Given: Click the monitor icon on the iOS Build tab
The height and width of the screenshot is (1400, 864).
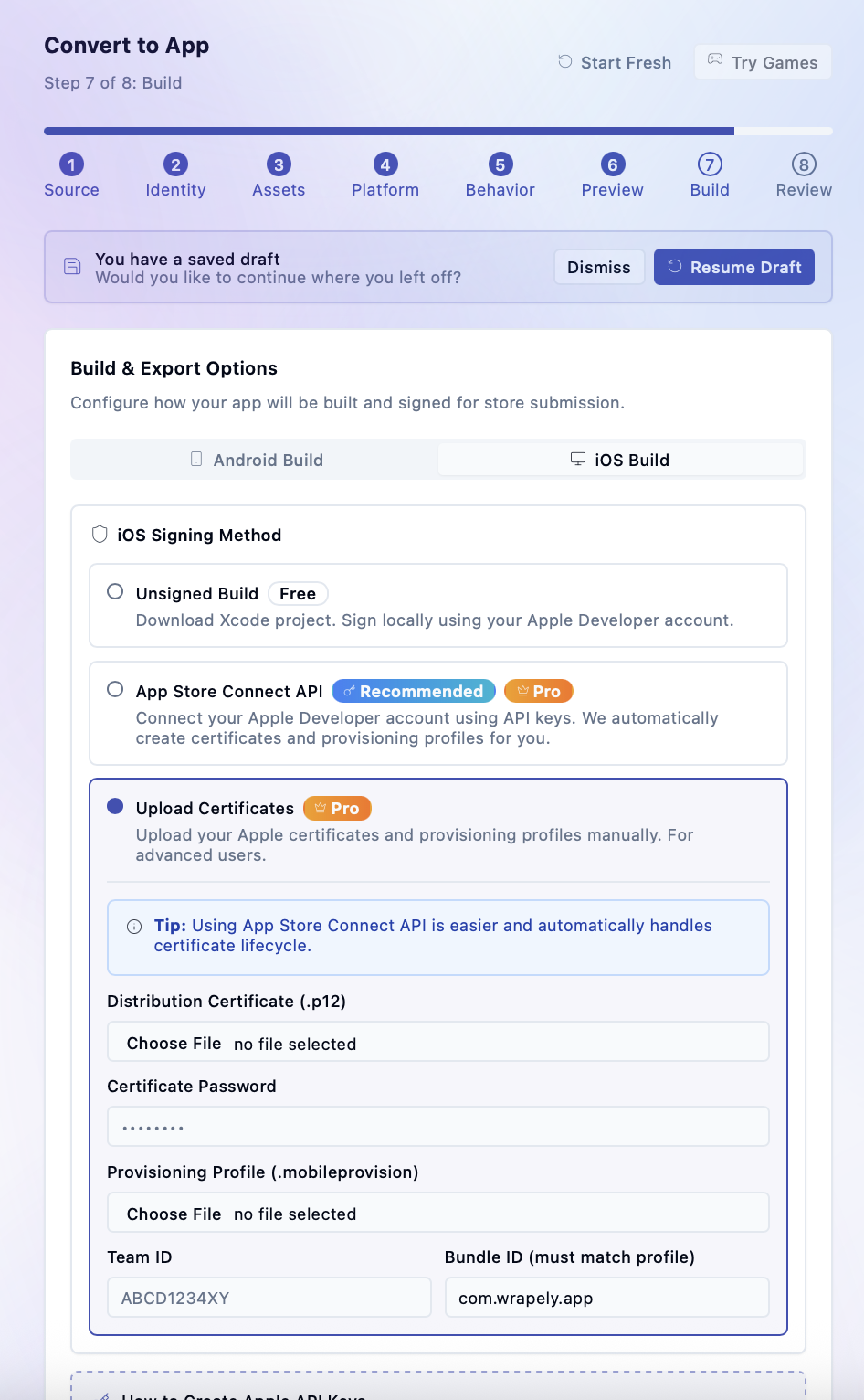Looking at the screenshot, I should coord(578,459).
